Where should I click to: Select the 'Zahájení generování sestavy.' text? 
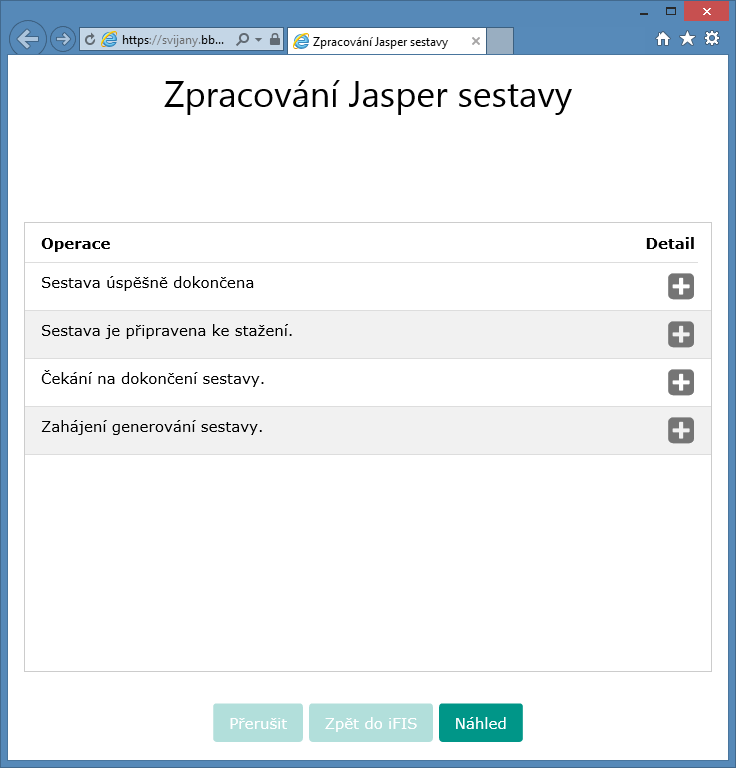coord(152,427)
